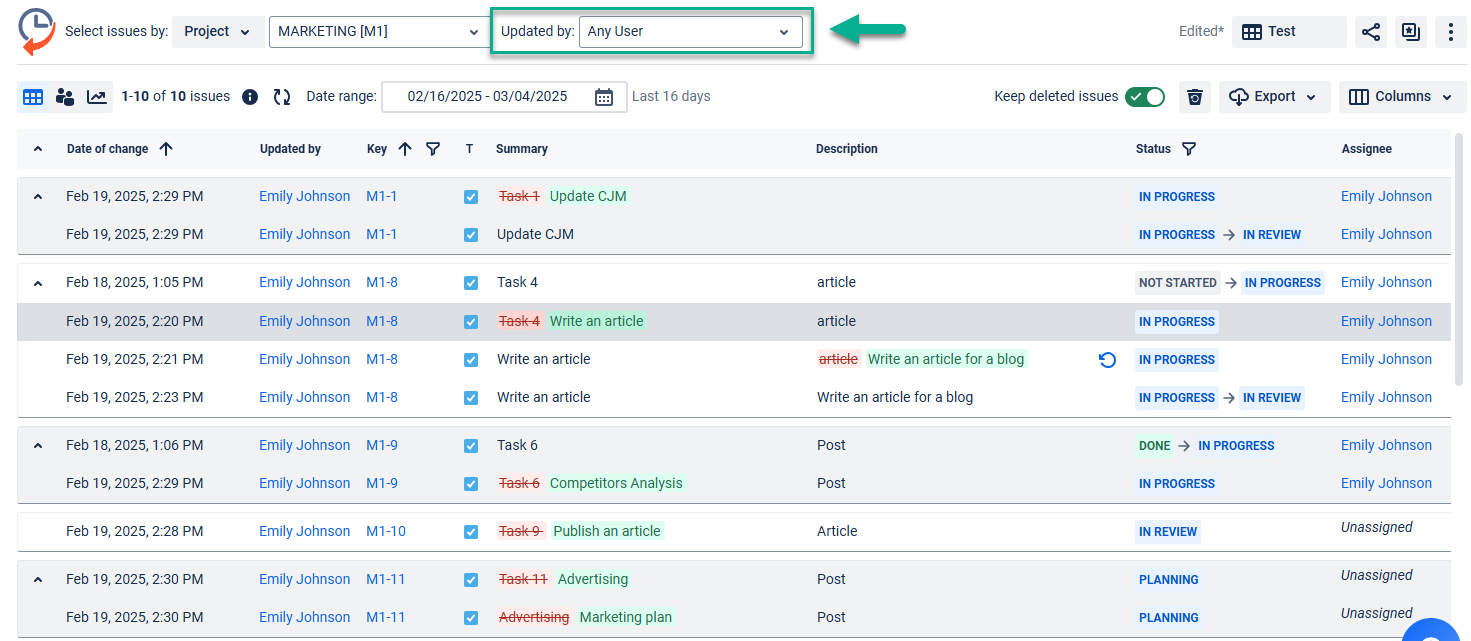Switch to the table grid view
Viewport: 1471px width, 641px height.
point(33,97)
